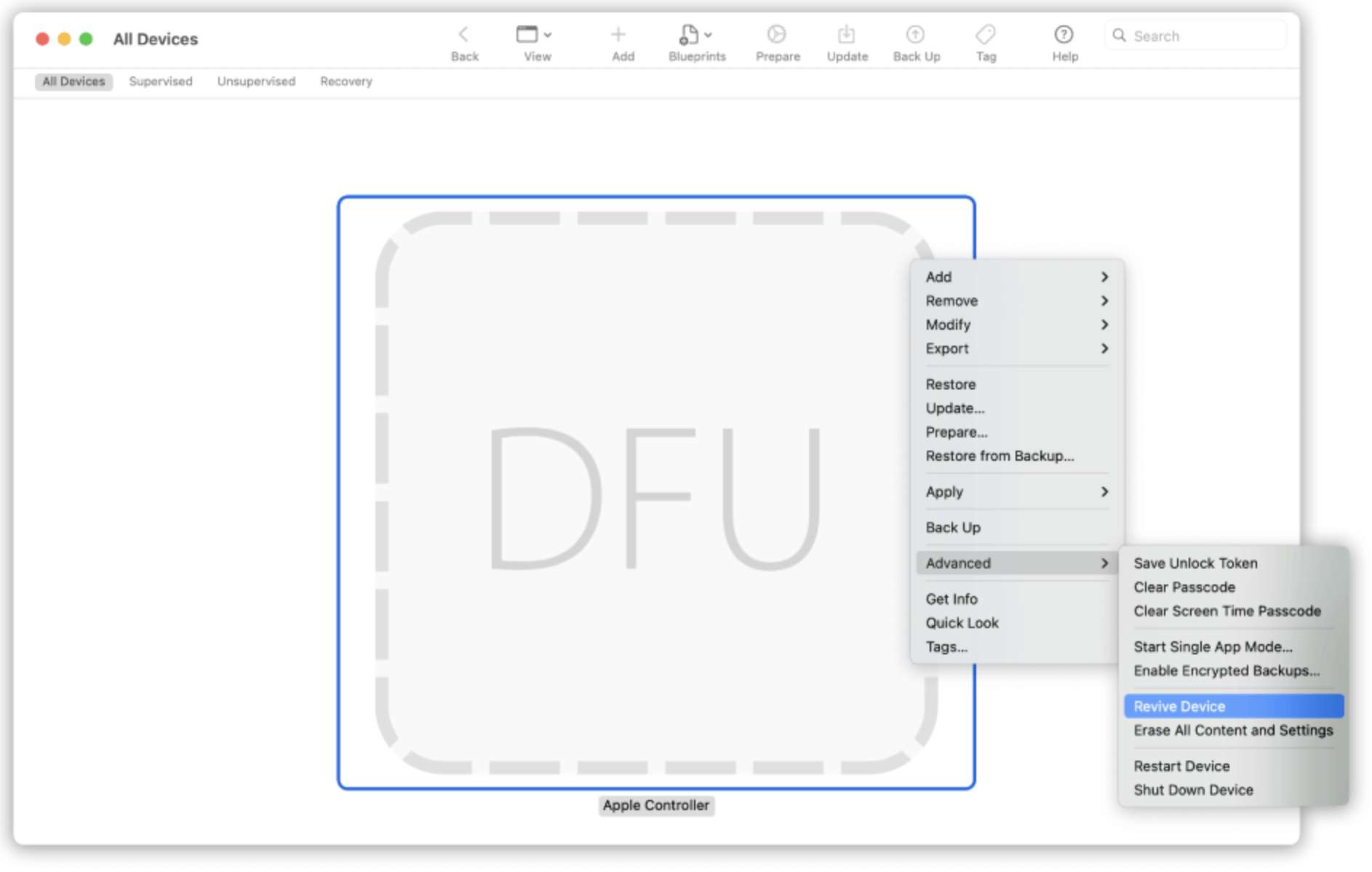Switch to the Supervised tab

tap(160, 81)
